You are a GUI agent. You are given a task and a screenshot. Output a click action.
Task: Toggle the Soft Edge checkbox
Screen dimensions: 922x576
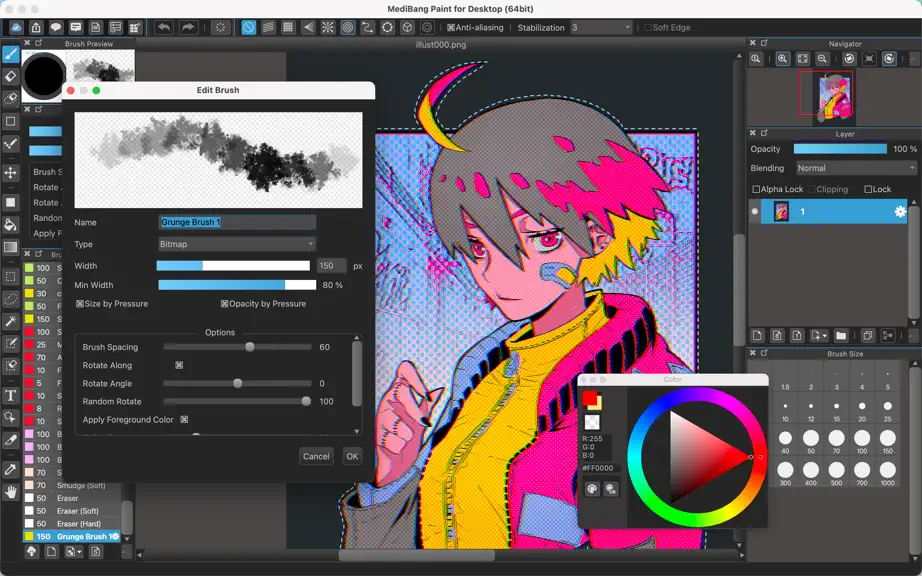pos(648,28)
